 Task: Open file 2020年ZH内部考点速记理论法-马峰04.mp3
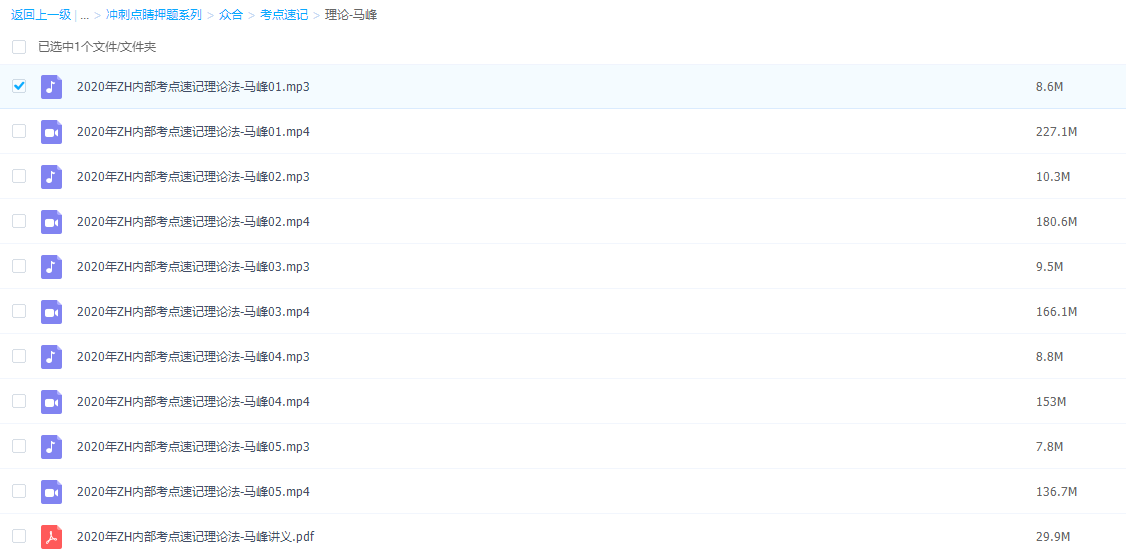coord(193,357)
